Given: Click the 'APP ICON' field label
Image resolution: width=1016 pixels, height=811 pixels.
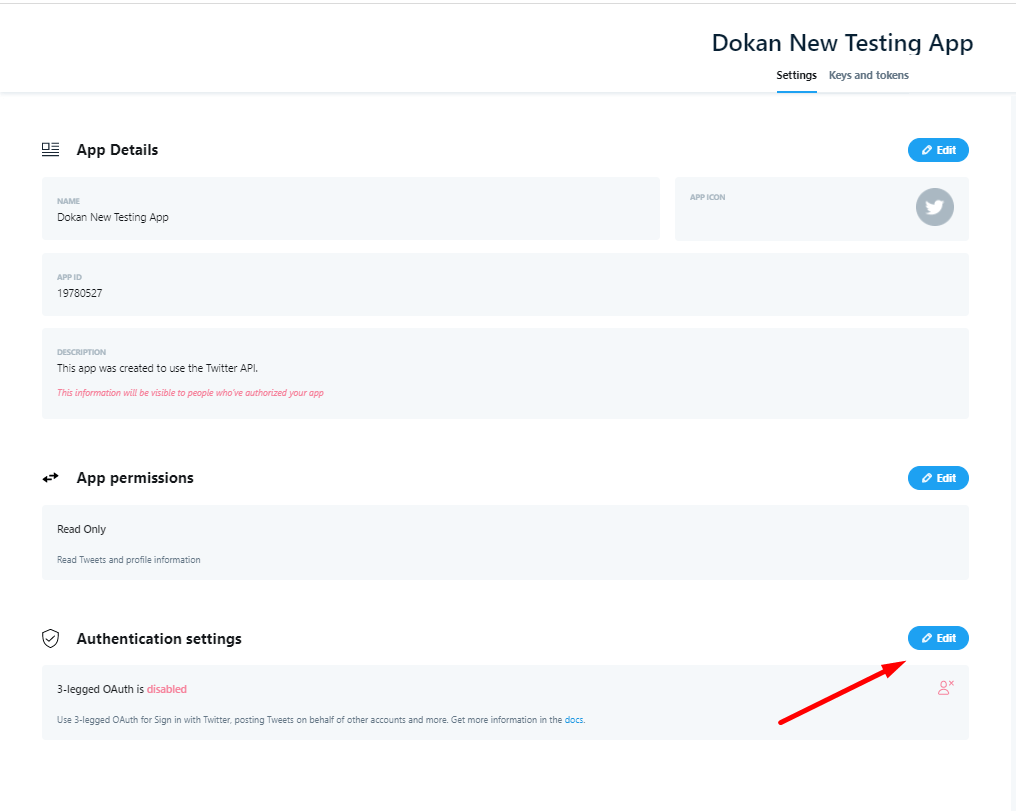Looking at the screenshot, I should pos(708,197).
